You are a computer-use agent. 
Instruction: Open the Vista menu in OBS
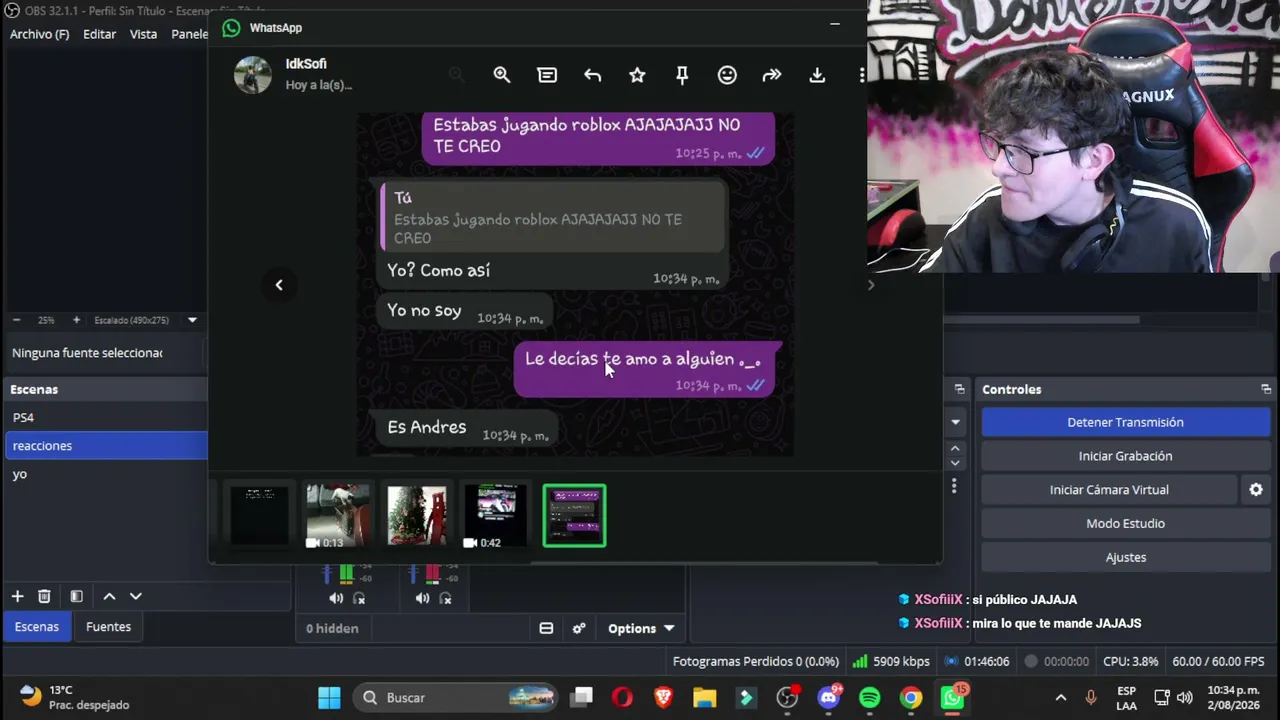pos(143,34)
